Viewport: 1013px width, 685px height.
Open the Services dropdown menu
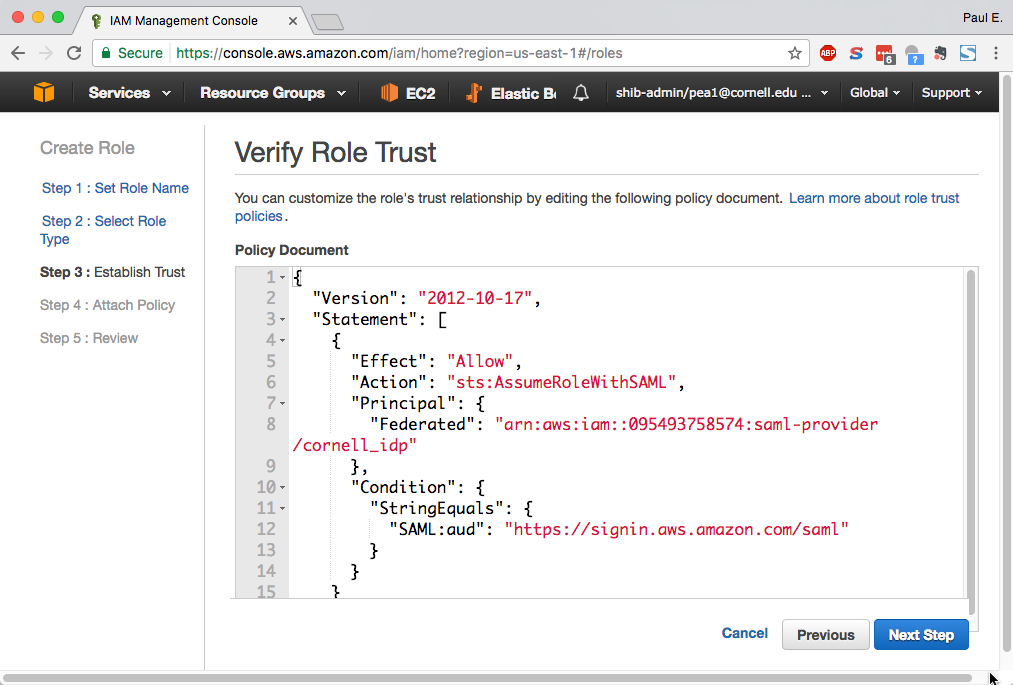[x=129, y=93]
